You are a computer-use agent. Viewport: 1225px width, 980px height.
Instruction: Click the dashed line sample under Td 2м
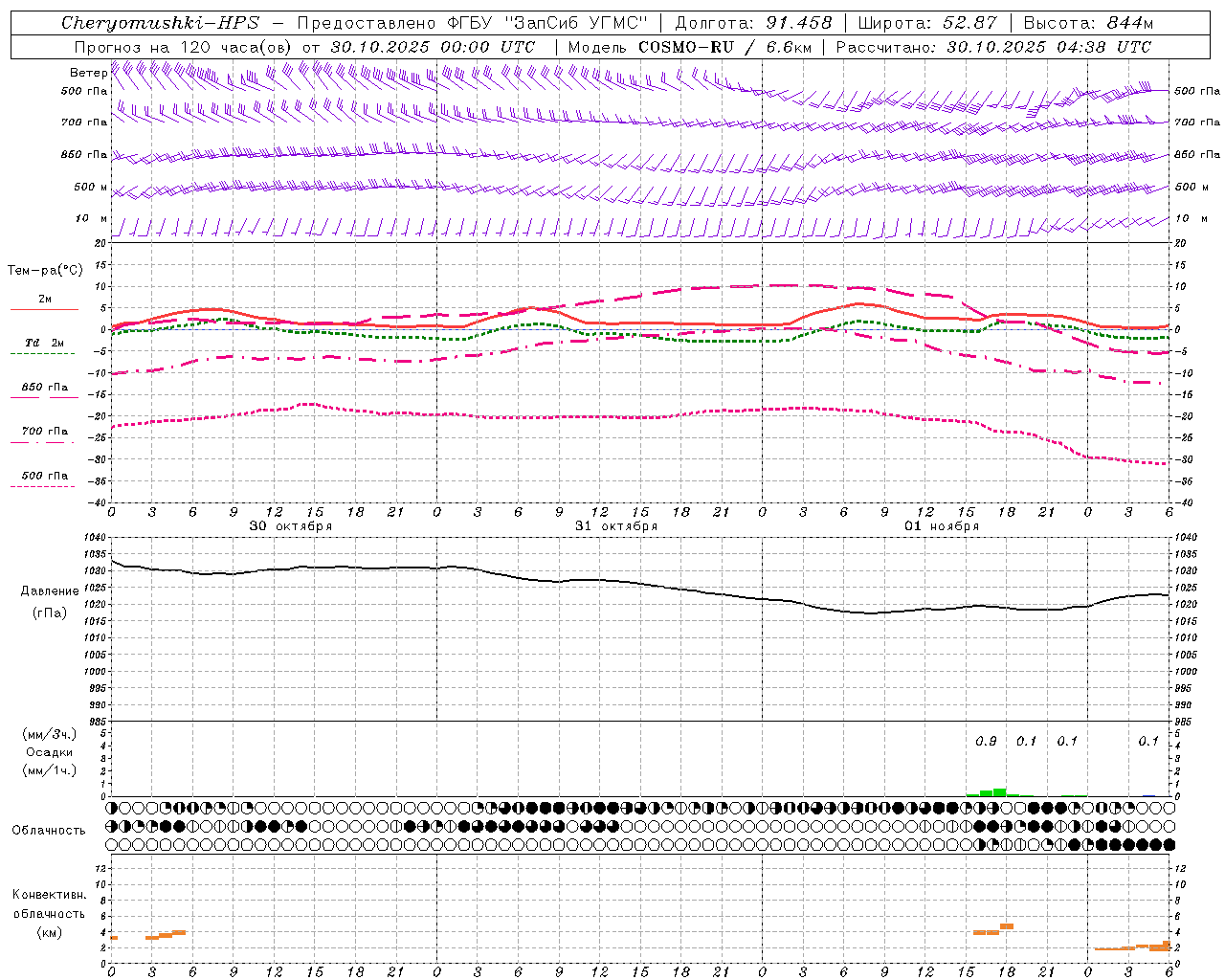coord(42,354)
